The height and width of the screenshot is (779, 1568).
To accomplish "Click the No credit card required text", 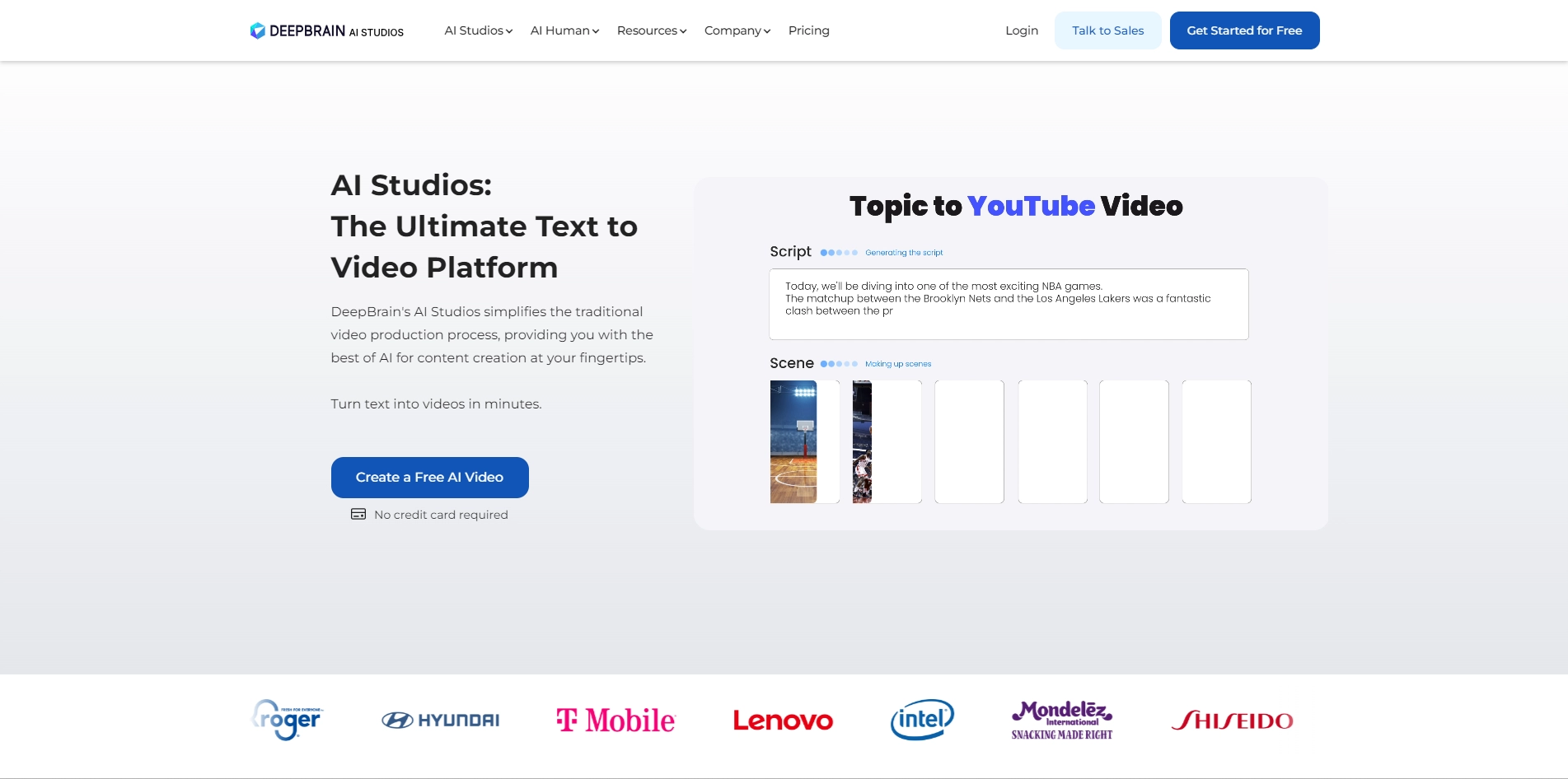I will (x=441, y=515).
